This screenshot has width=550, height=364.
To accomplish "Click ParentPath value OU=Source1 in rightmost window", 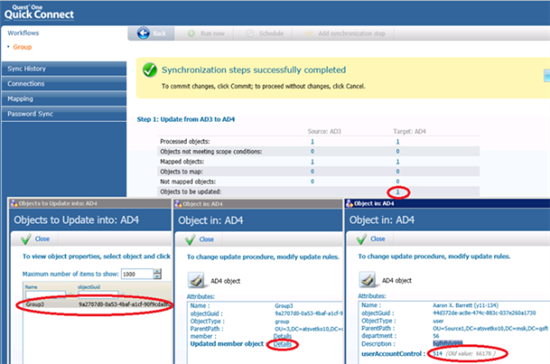I will click(x=490, y=329).
